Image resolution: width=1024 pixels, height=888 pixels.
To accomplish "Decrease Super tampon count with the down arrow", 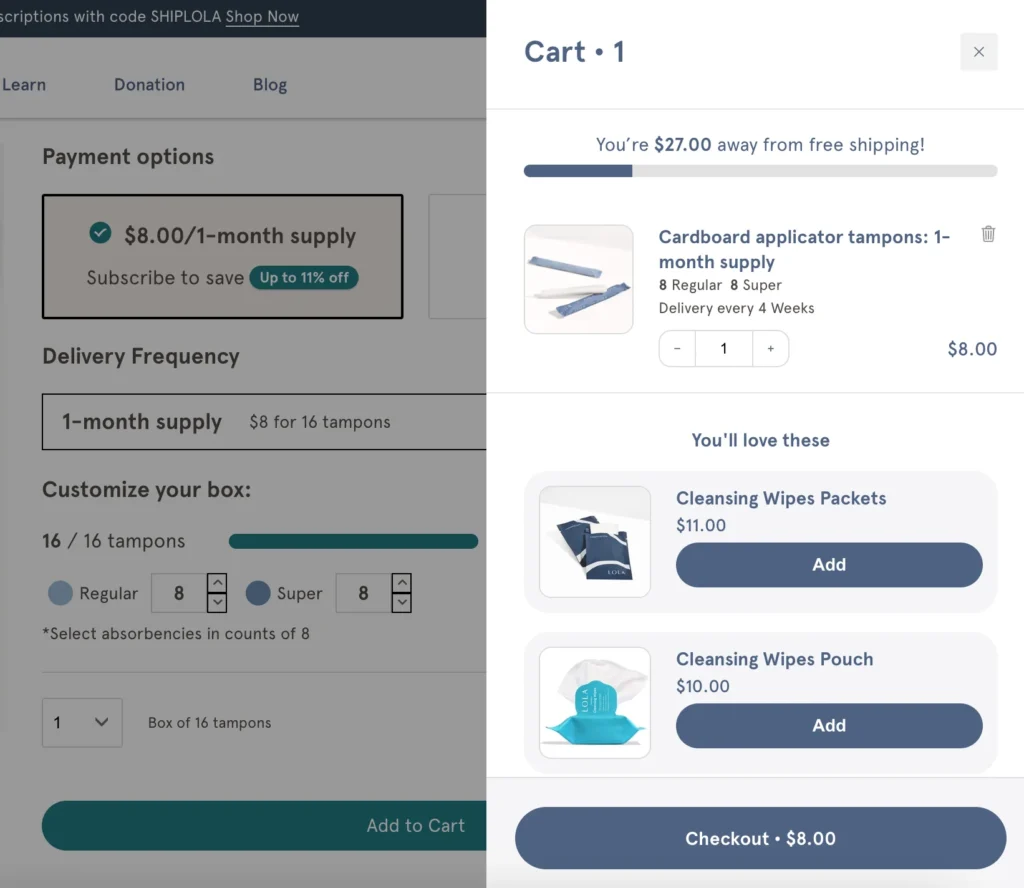I will pyautogui.click(x=401, y=601).
